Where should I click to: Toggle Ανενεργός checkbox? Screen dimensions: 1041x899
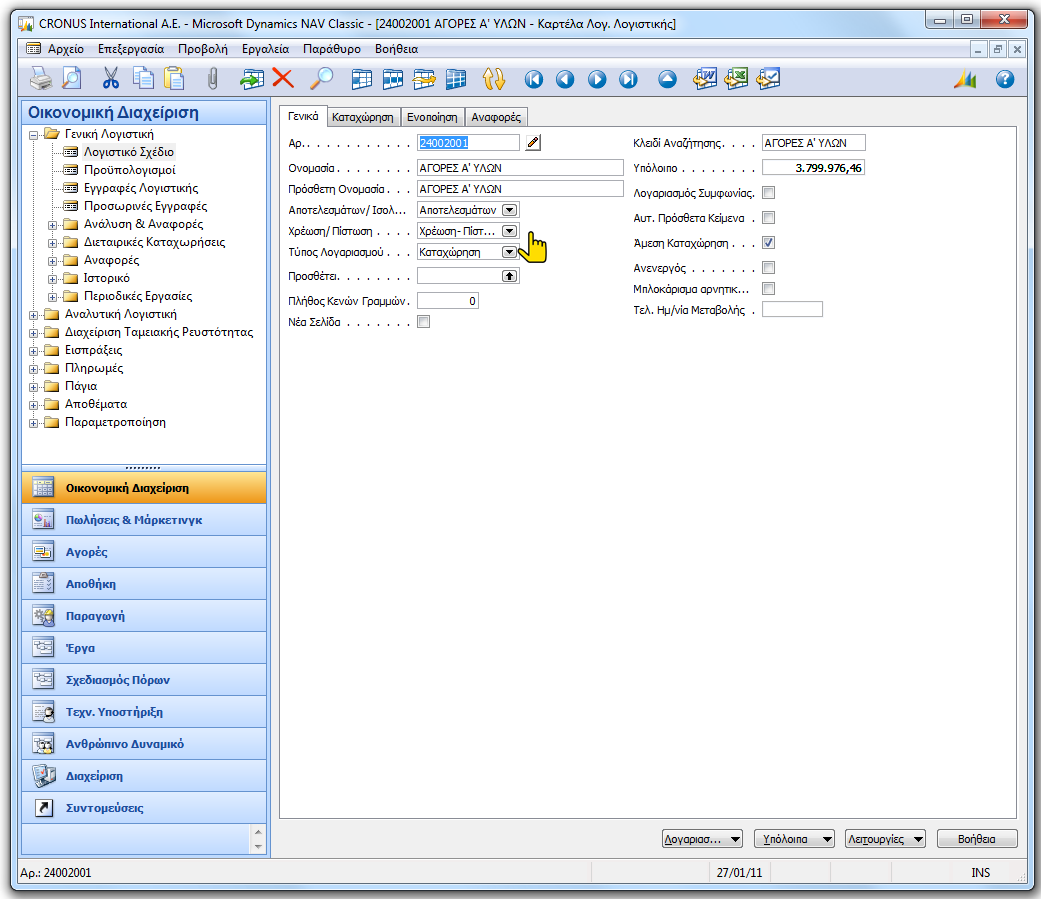[x=768, y=268]
